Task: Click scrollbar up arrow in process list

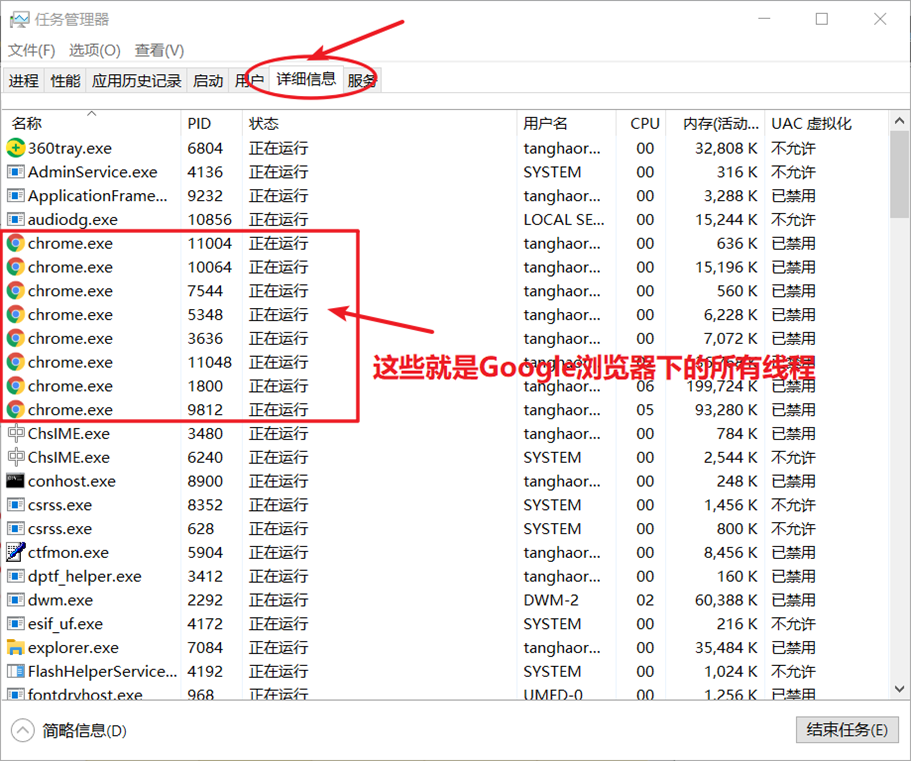Action: click(x=899, y=121)
